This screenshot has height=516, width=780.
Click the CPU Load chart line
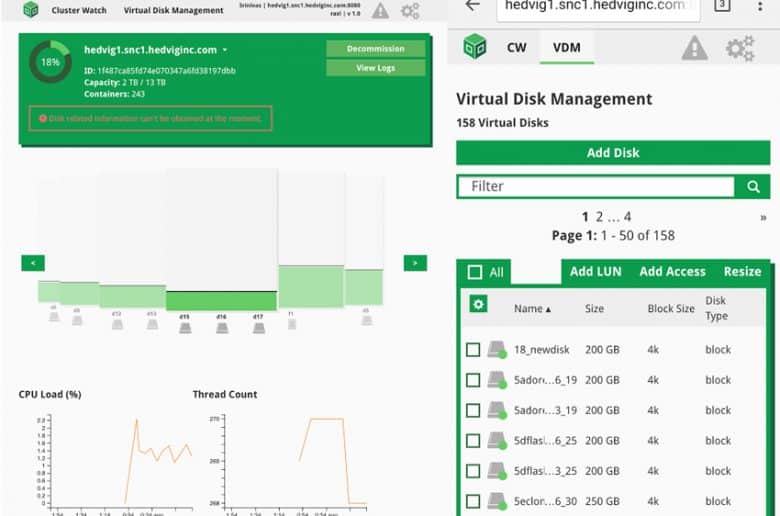point(158,462)
